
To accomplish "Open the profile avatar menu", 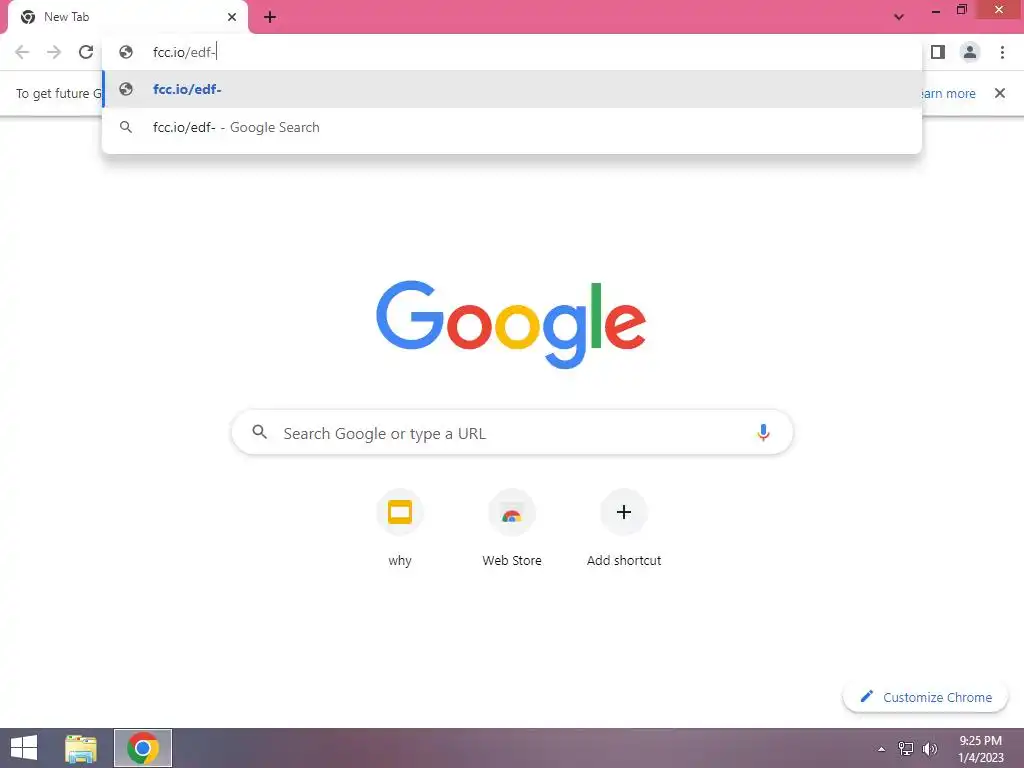I will tap(970, 52).
